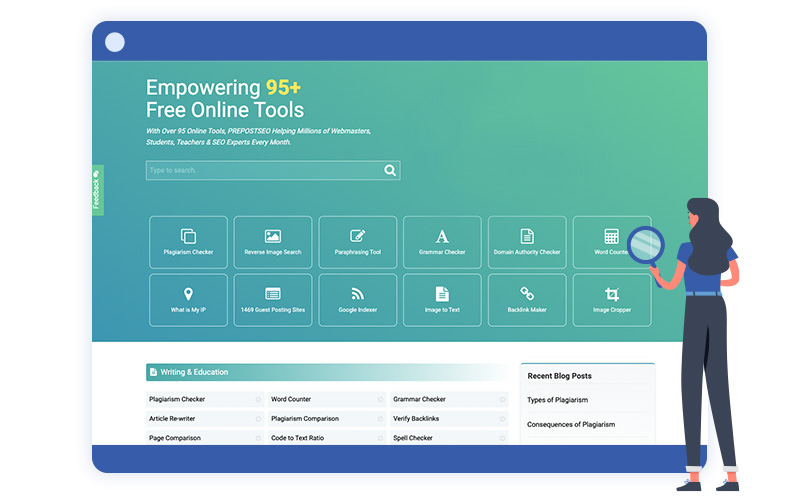This screenshot has height=500, width=800.
Task: Open the Image to Text card
Action: 442,300
